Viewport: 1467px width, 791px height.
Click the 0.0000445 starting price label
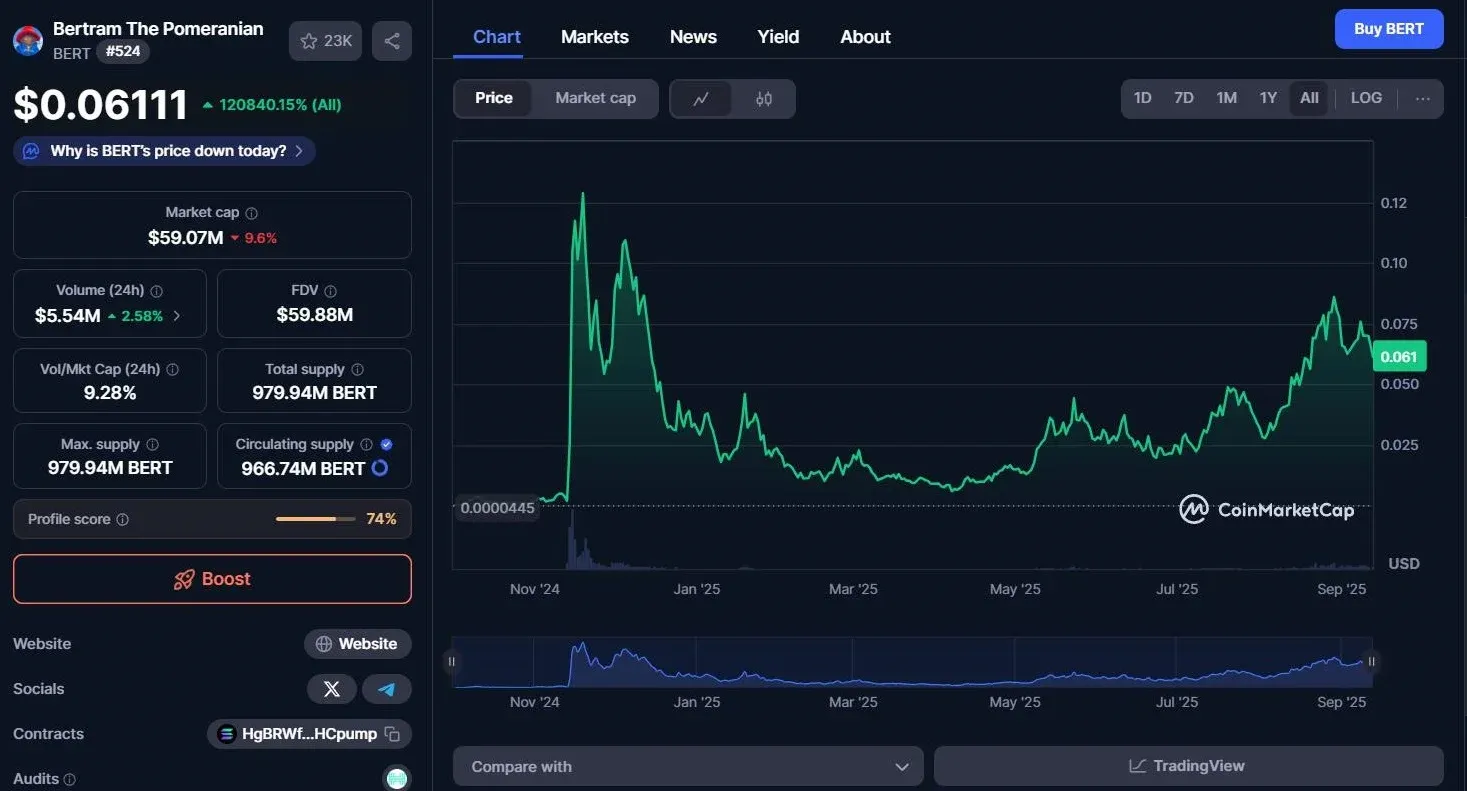point(497,508)
